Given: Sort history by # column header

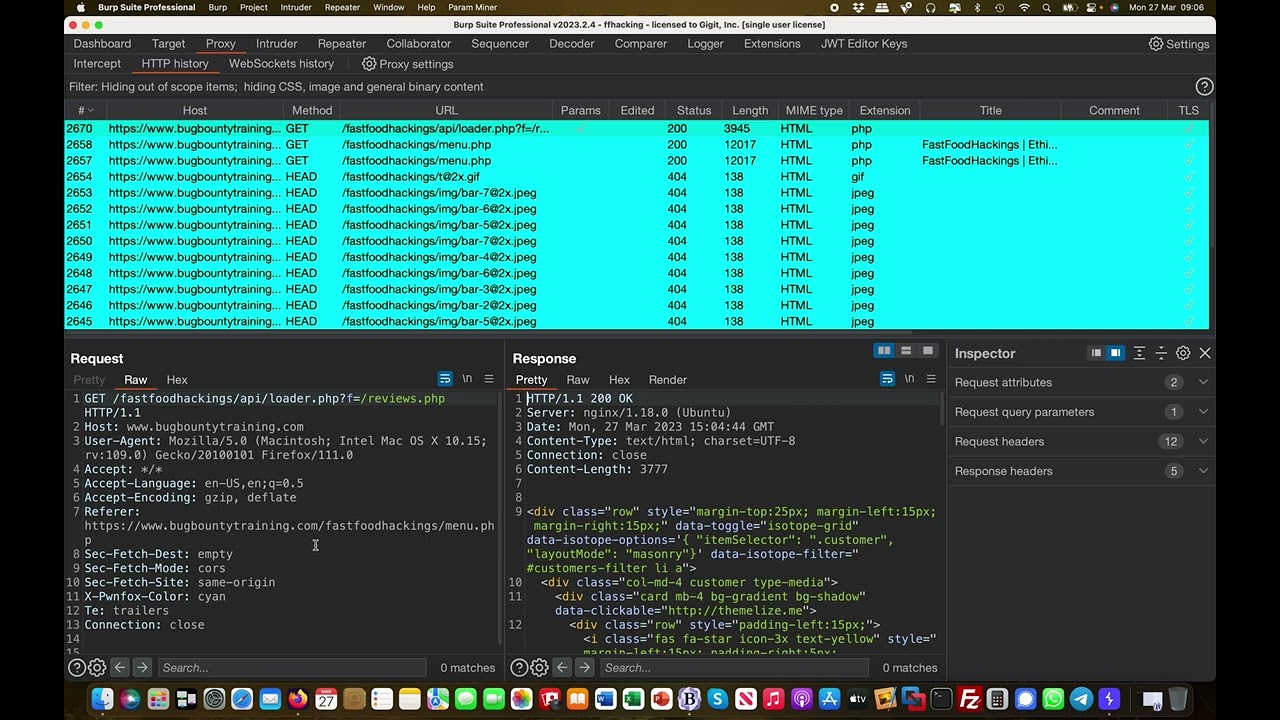Looking at the screenshot, I should point(85,110).
